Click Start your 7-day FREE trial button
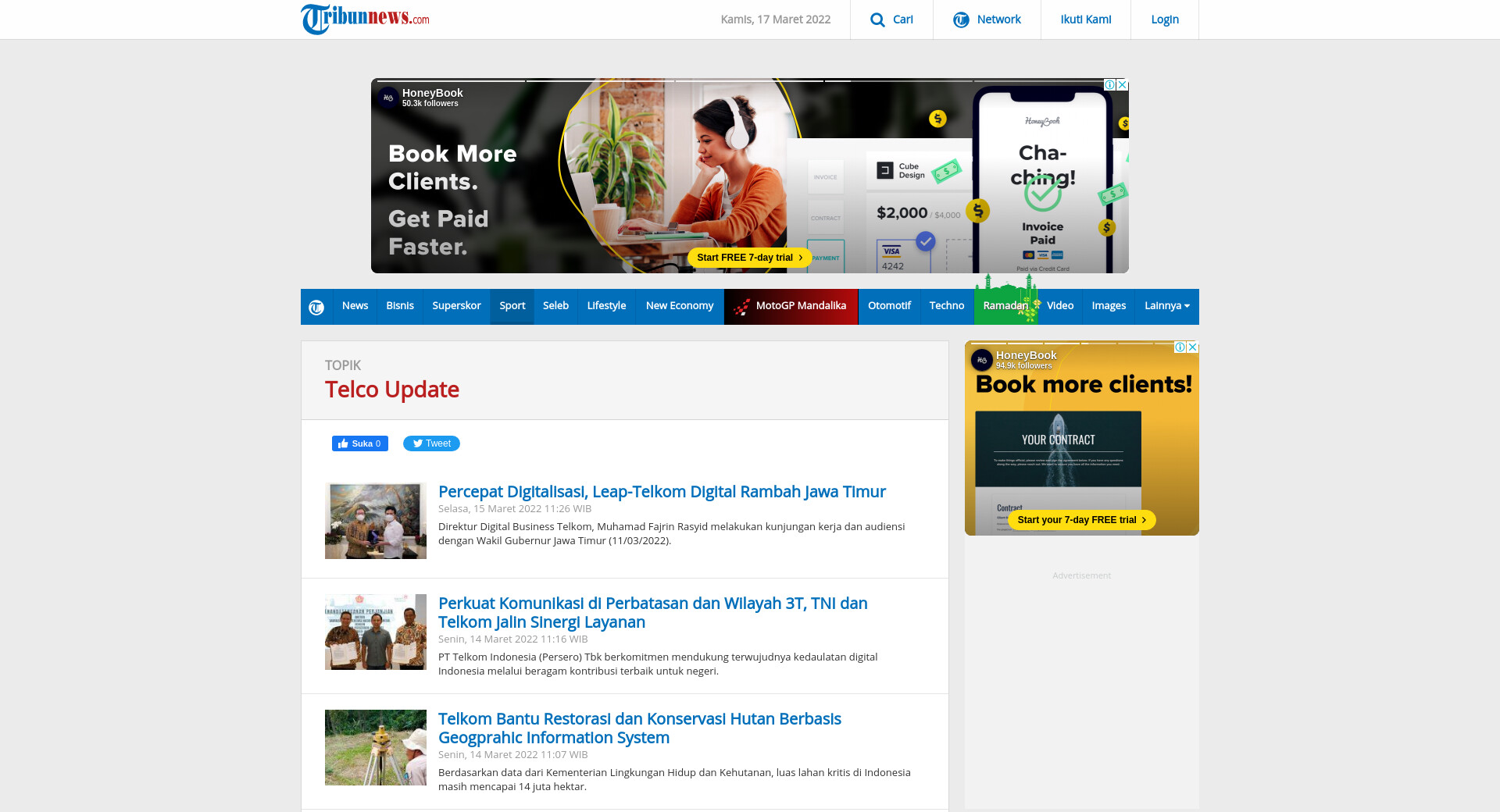 [1082, 520]
